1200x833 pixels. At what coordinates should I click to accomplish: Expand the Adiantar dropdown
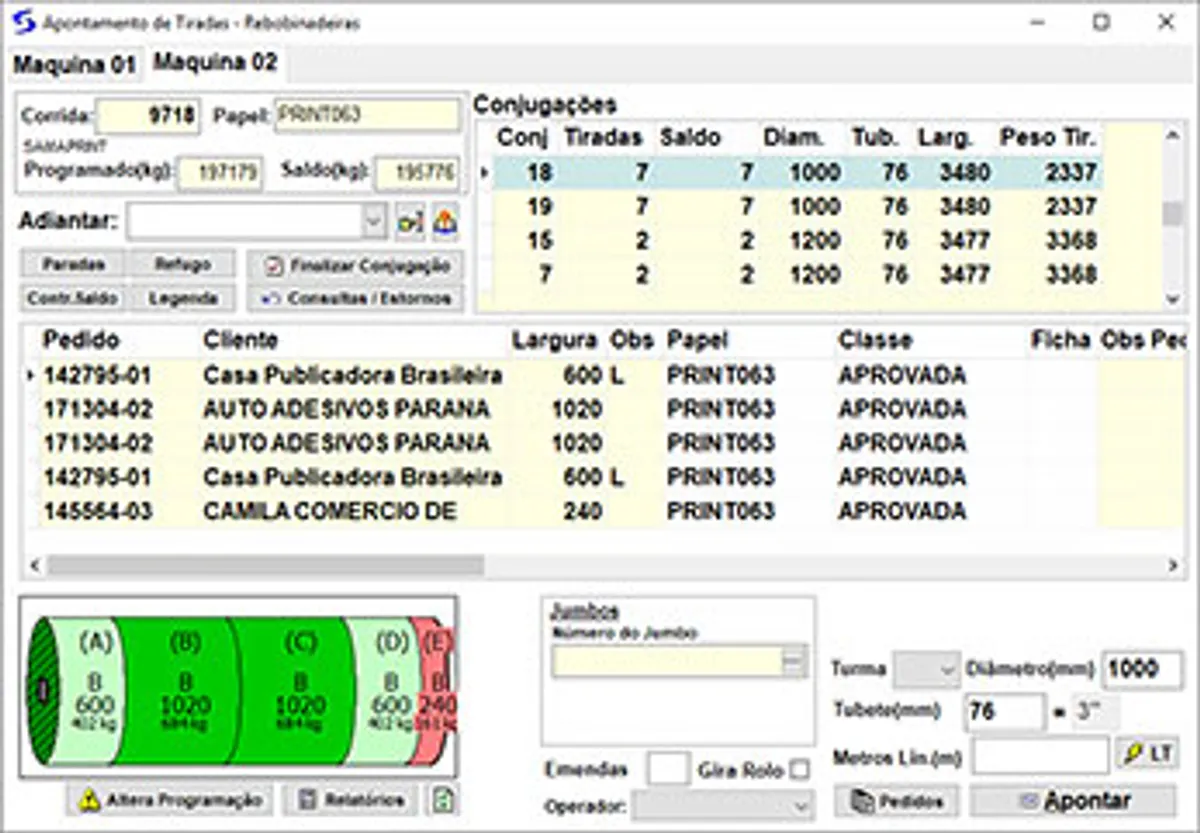[x=374, y=222]
